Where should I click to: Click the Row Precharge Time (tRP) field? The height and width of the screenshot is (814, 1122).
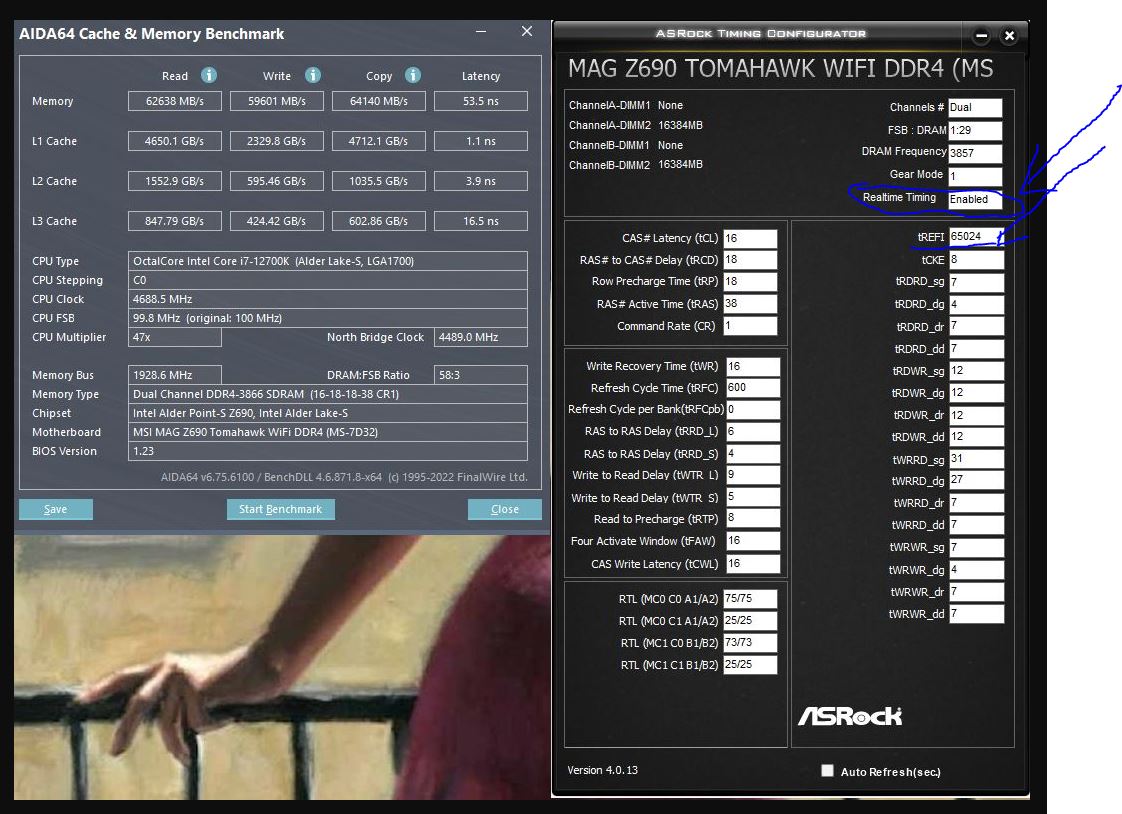point(750,282)
